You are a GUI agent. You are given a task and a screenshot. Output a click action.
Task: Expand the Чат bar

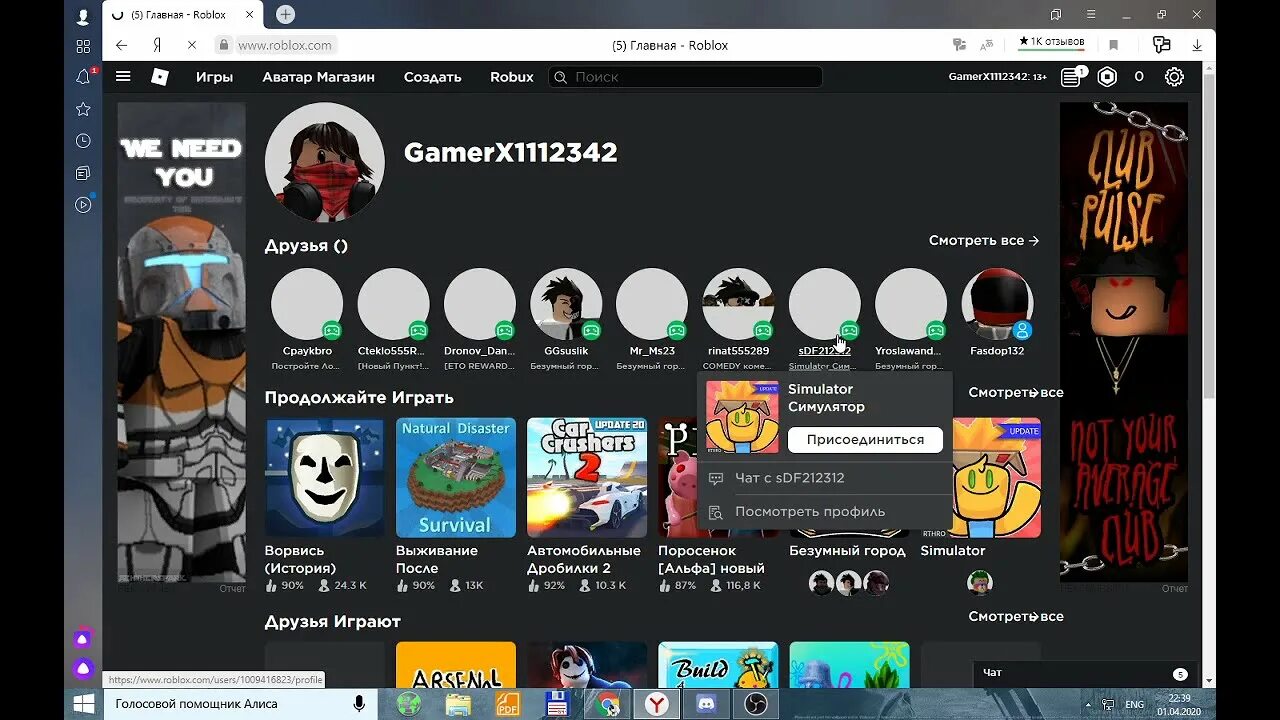[x=1084, y=673]
